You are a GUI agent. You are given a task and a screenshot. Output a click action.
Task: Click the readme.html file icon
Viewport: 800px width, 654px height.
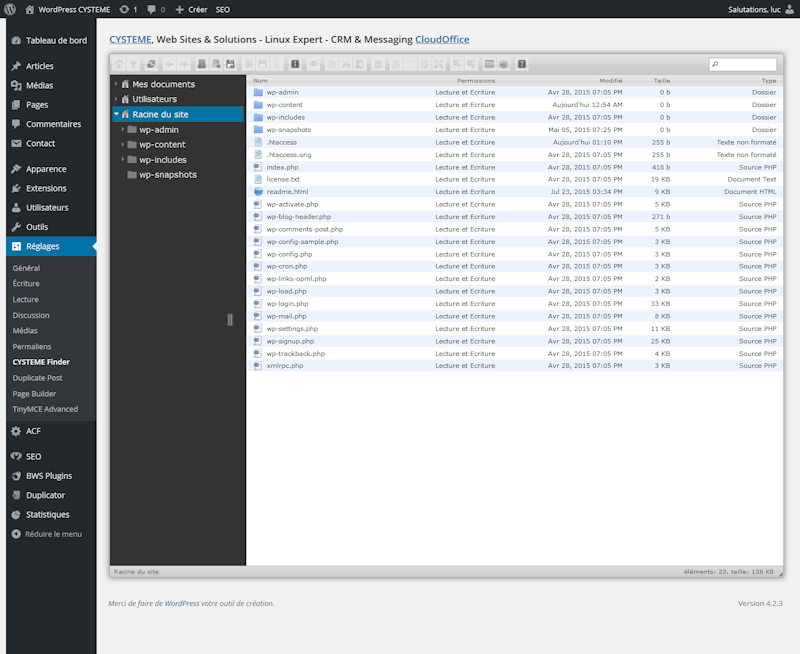pos(258,192)
